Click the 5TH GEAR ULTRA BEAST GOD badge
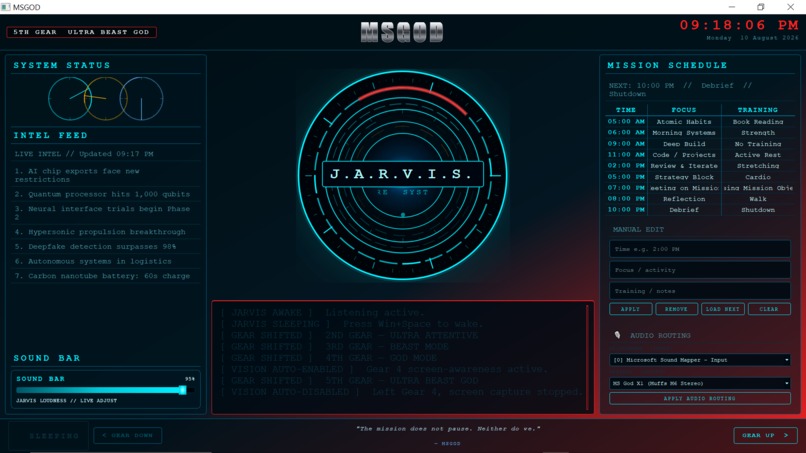 pyautogui.click(x=81, y=32)
